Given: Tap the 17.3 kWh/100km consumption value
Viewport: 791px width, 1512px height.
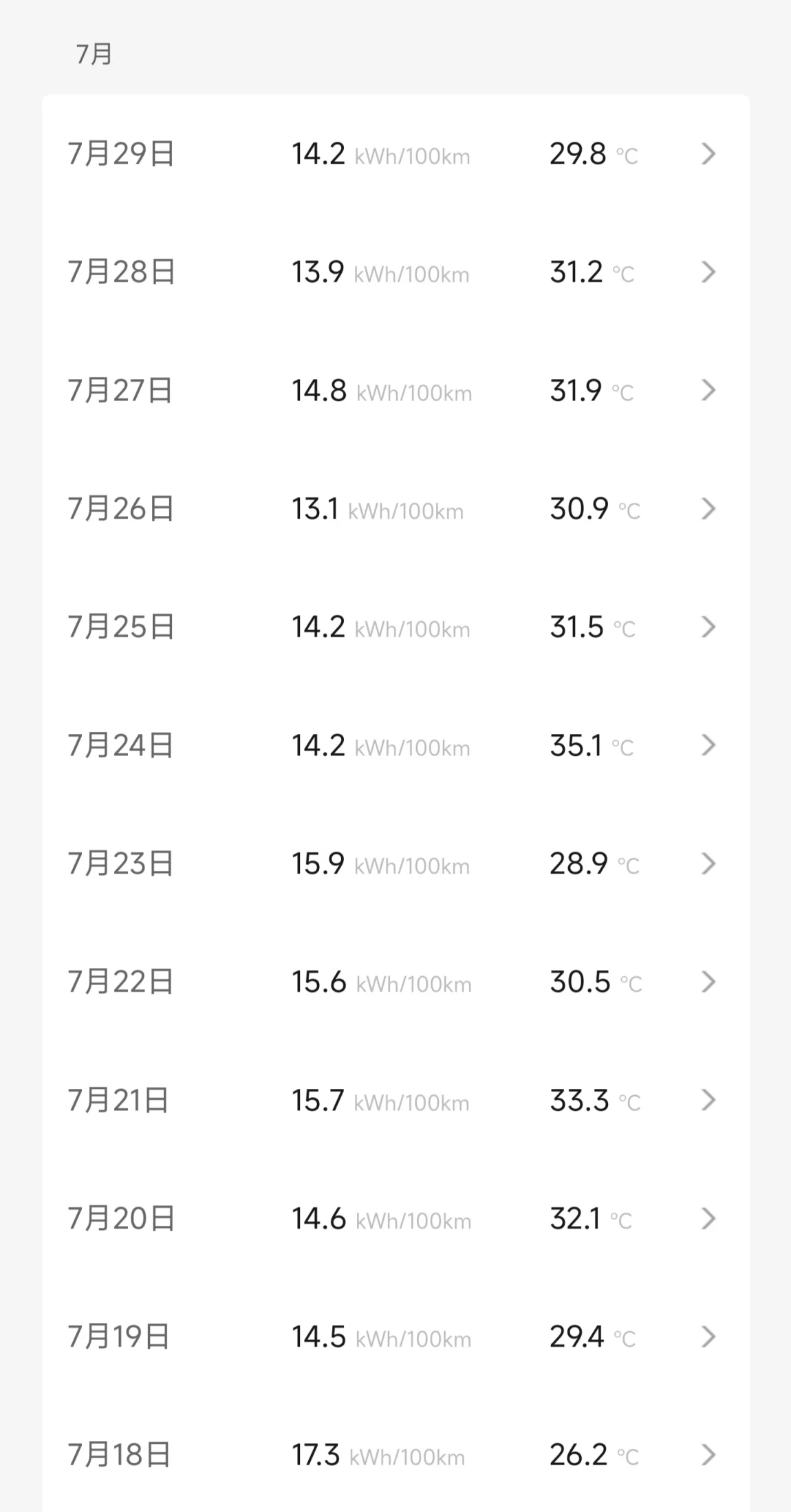Looking at the screenshot, I should (x=378, y=1456).
